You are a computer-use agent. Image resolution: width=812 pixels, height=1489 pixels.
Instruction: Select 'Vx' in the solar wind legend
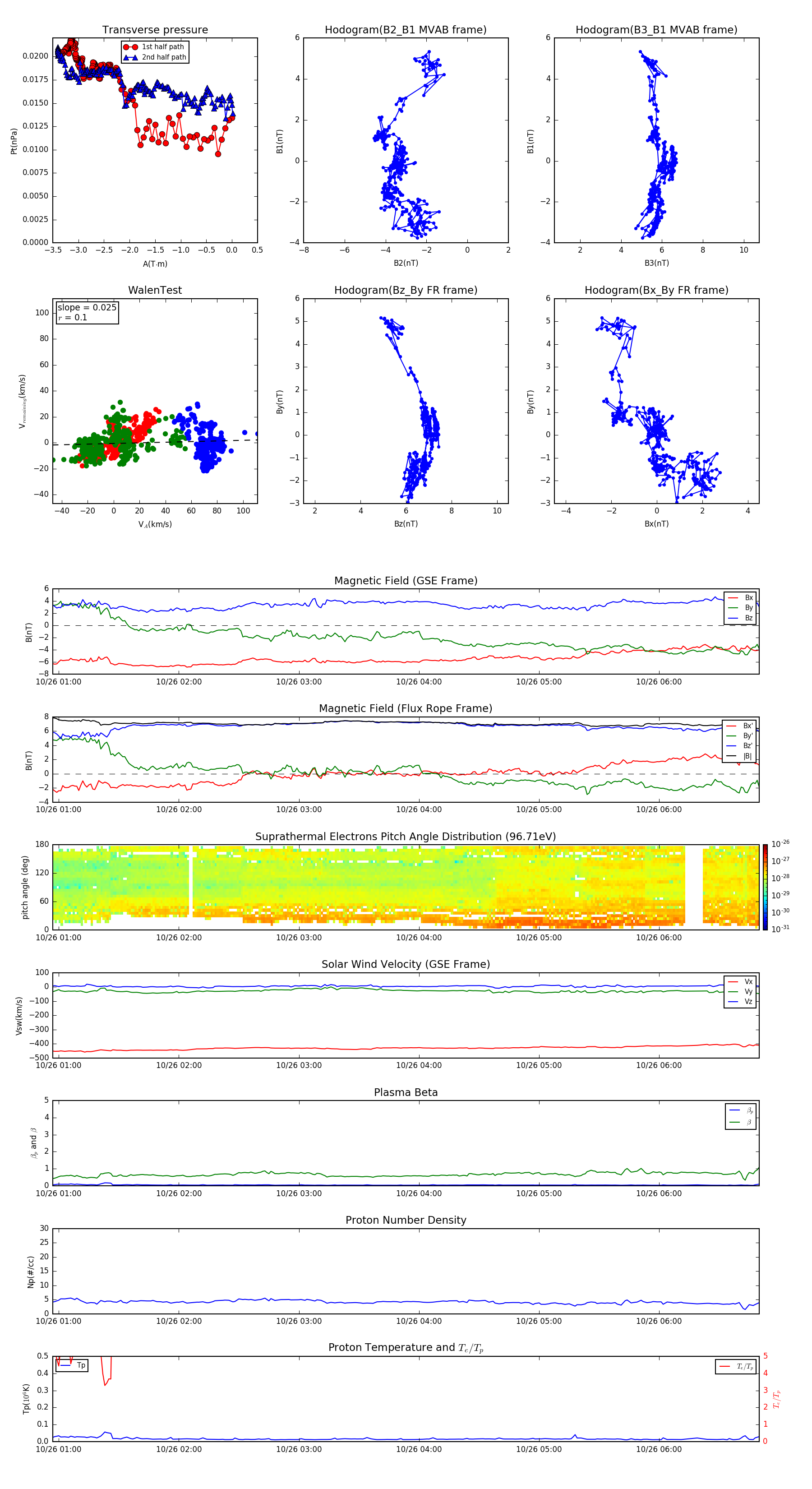pos(740,981)
